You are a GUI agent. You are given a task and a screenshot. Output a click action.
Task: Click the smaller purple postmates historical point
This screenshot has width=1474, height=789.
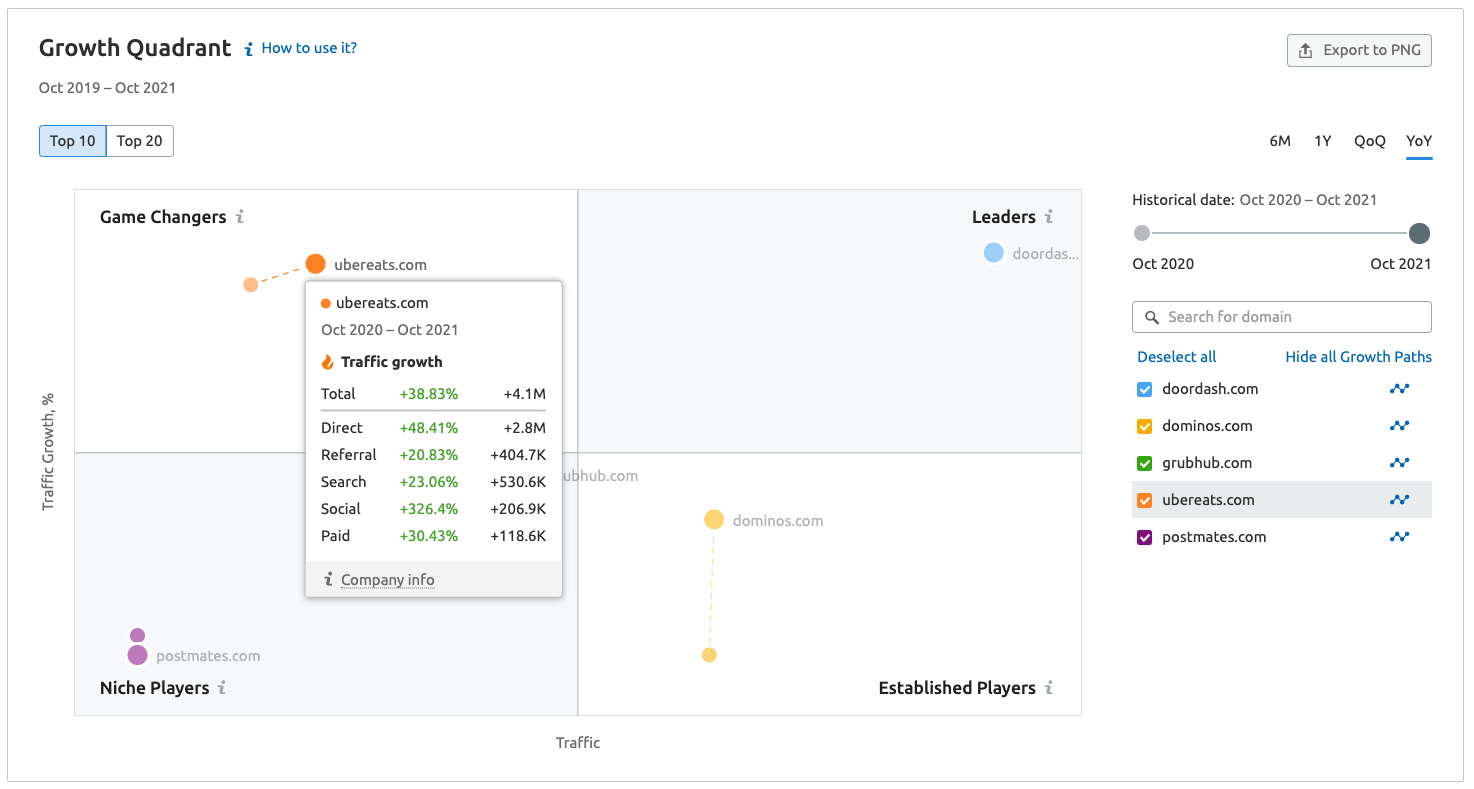coord(137,636)
